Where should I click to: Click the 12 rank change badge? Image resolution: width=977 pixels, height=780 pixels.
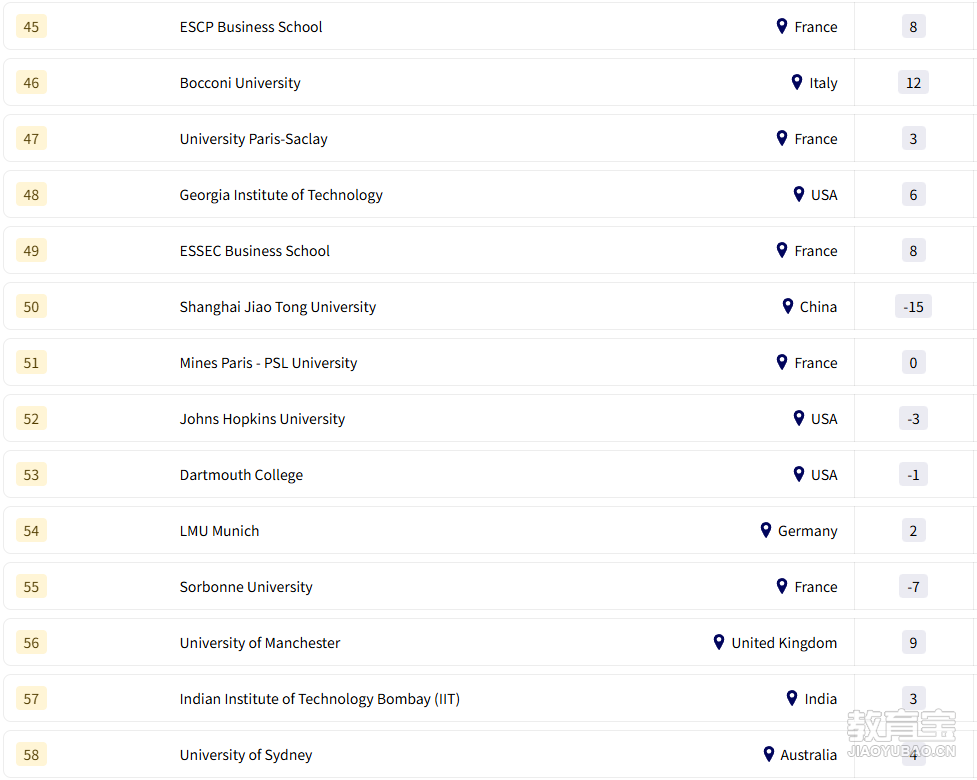pos(913,83)
